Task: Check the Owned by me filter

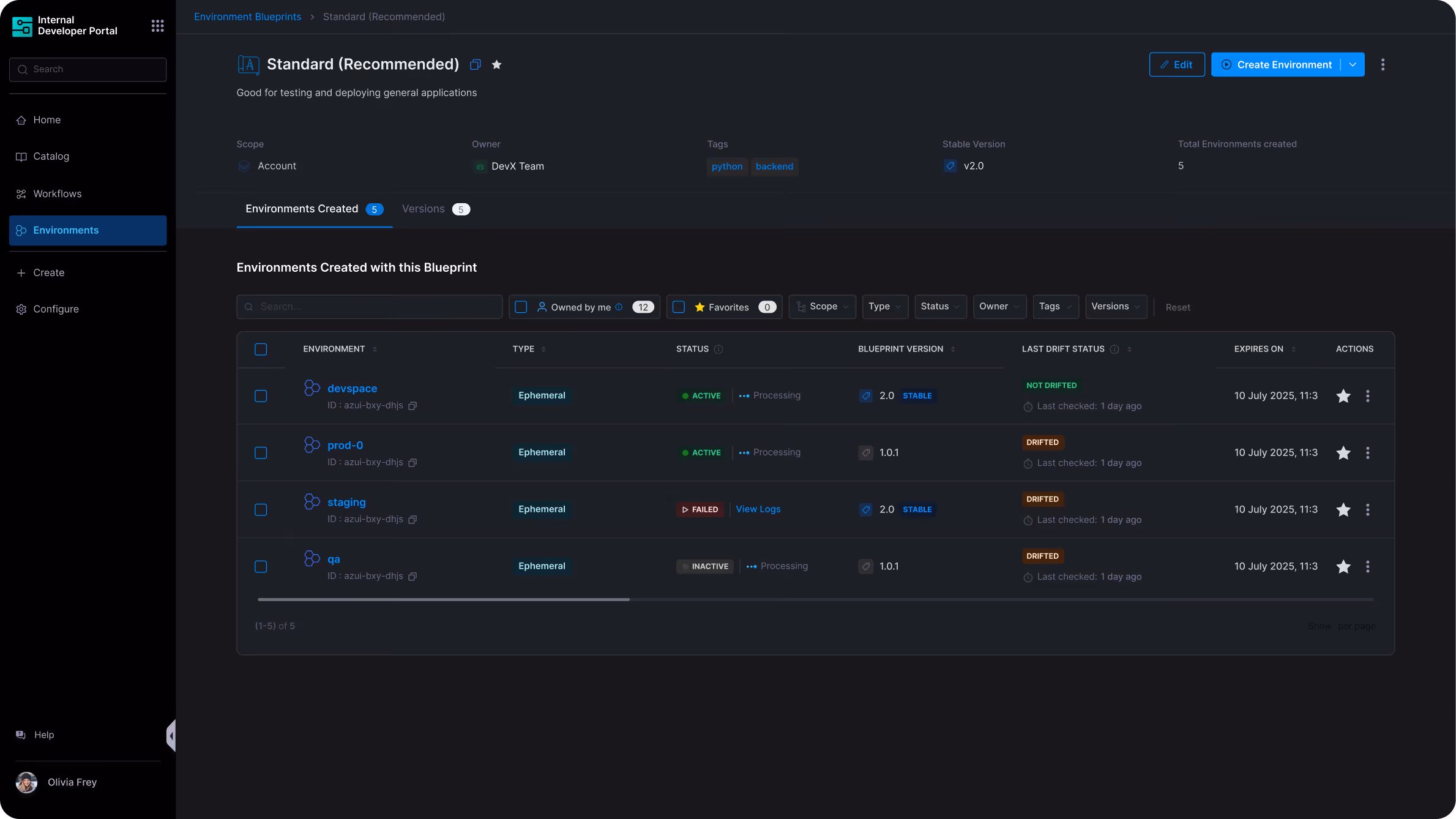Action: [x=521, y=307]
